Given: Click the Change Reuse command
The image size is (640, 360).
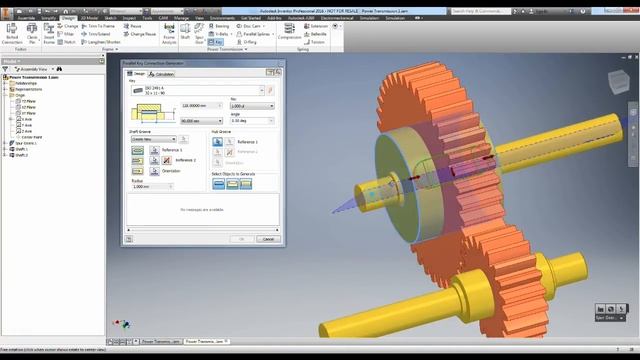Looking at the screenshot, I should [140, 34].
